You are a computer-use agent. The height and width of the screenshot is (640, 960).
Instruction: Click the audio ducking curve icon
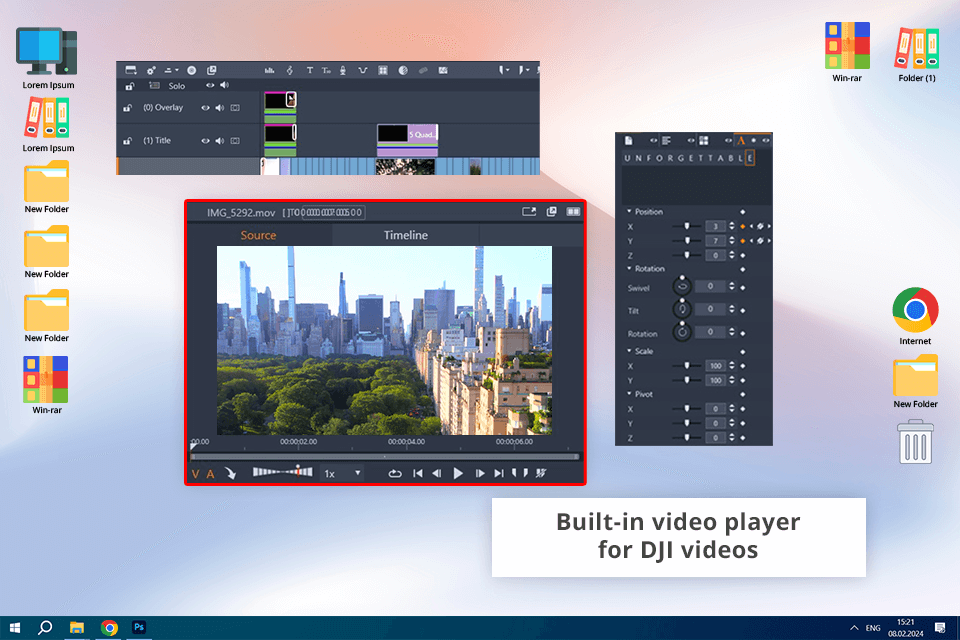click(363, 70)
